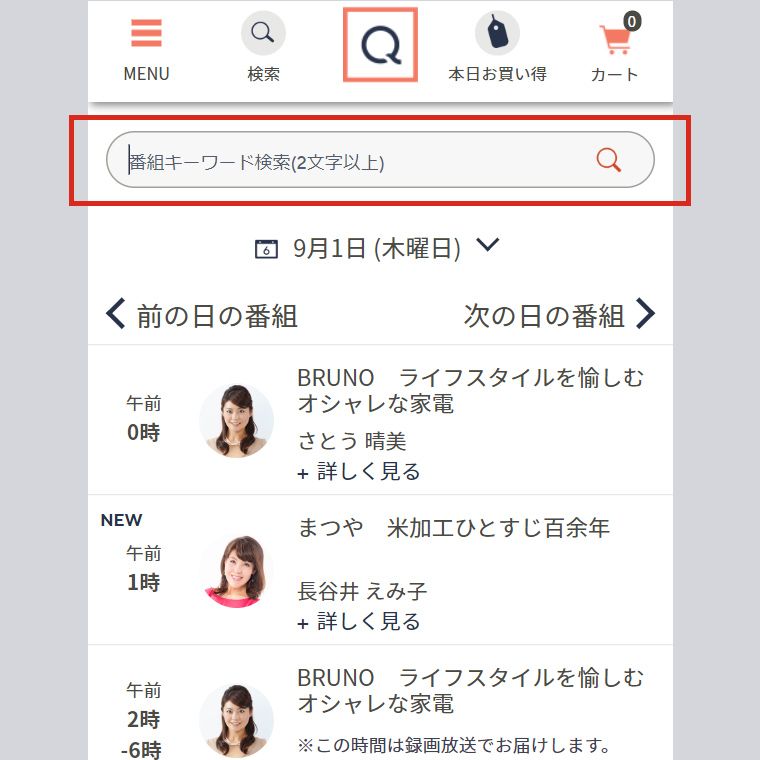Expand 詳しく見る under 長谷井 えみ子
Image resolution: width=760 pixels, height=760 pixels.
[x=359, y=621]
